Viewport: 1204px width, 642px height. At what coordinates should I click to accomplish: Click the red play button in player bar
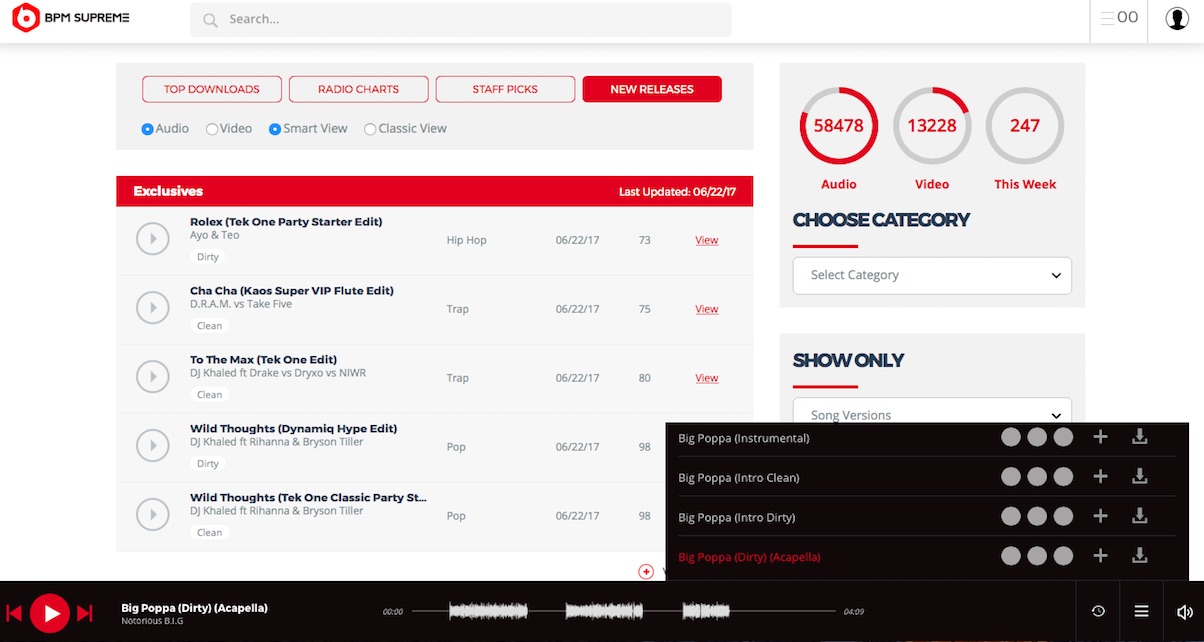pyautogui.click(x=50, y=613)
